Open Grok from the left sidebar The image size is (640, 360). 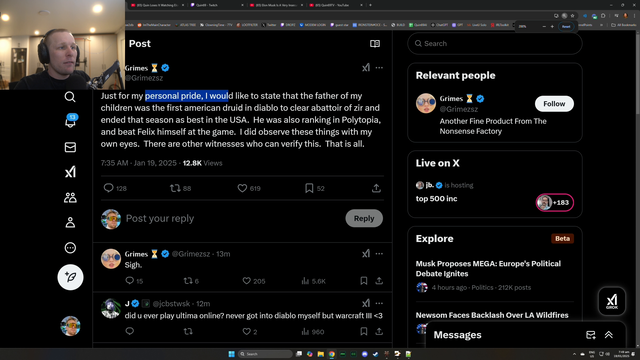[x=70, y=172]
